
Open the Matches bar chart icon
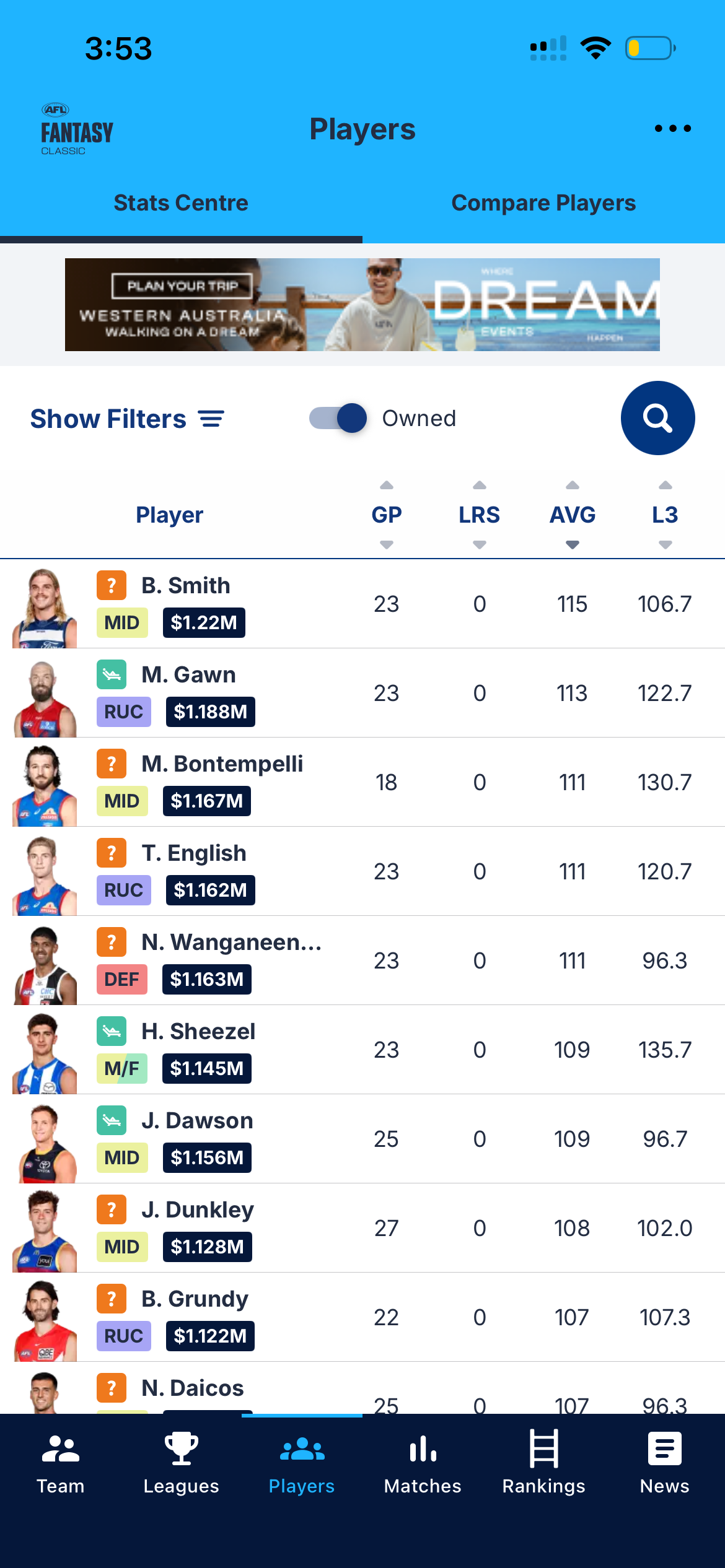click(423, 1449)
